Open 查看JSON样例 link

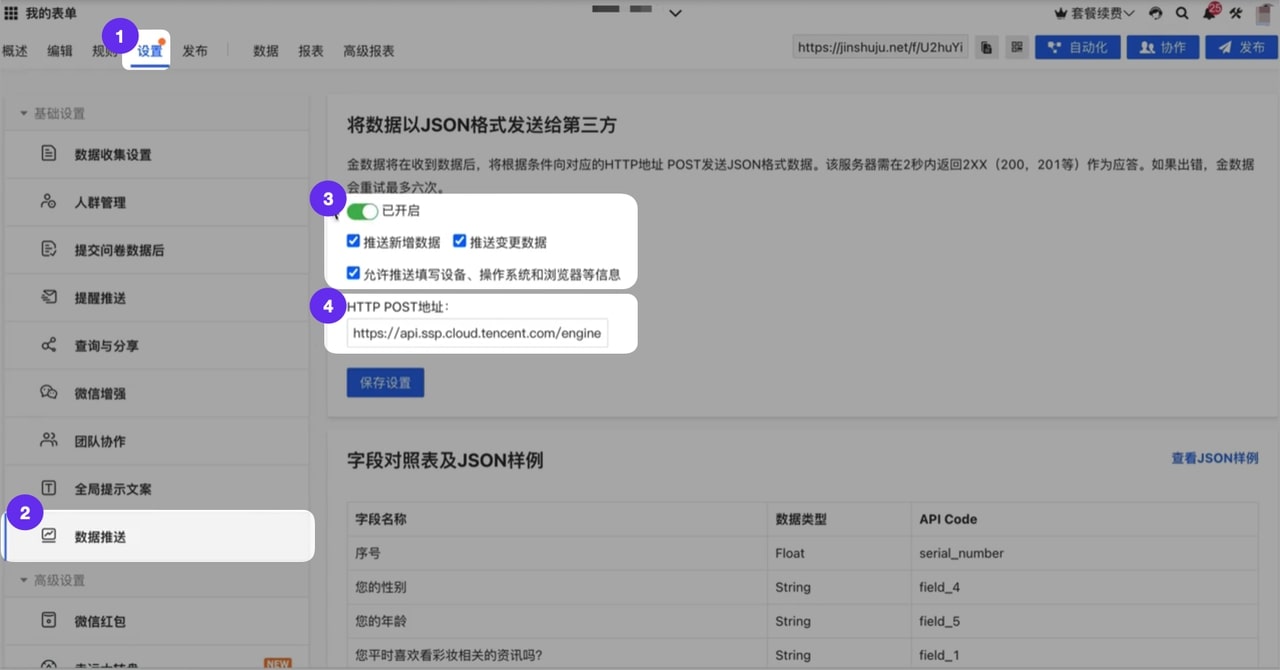click(1214, 458)
